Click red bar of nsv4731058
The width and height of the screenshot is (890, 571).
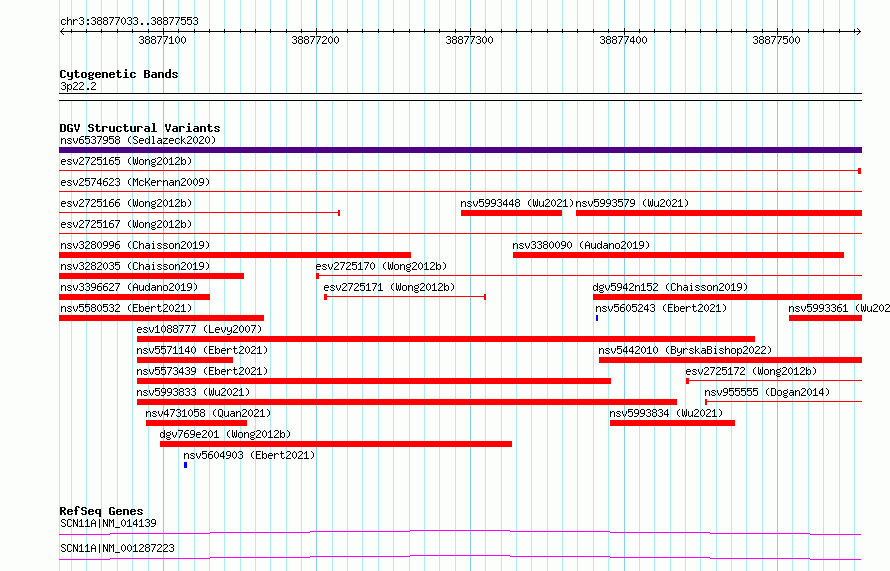tap(196, 423)
